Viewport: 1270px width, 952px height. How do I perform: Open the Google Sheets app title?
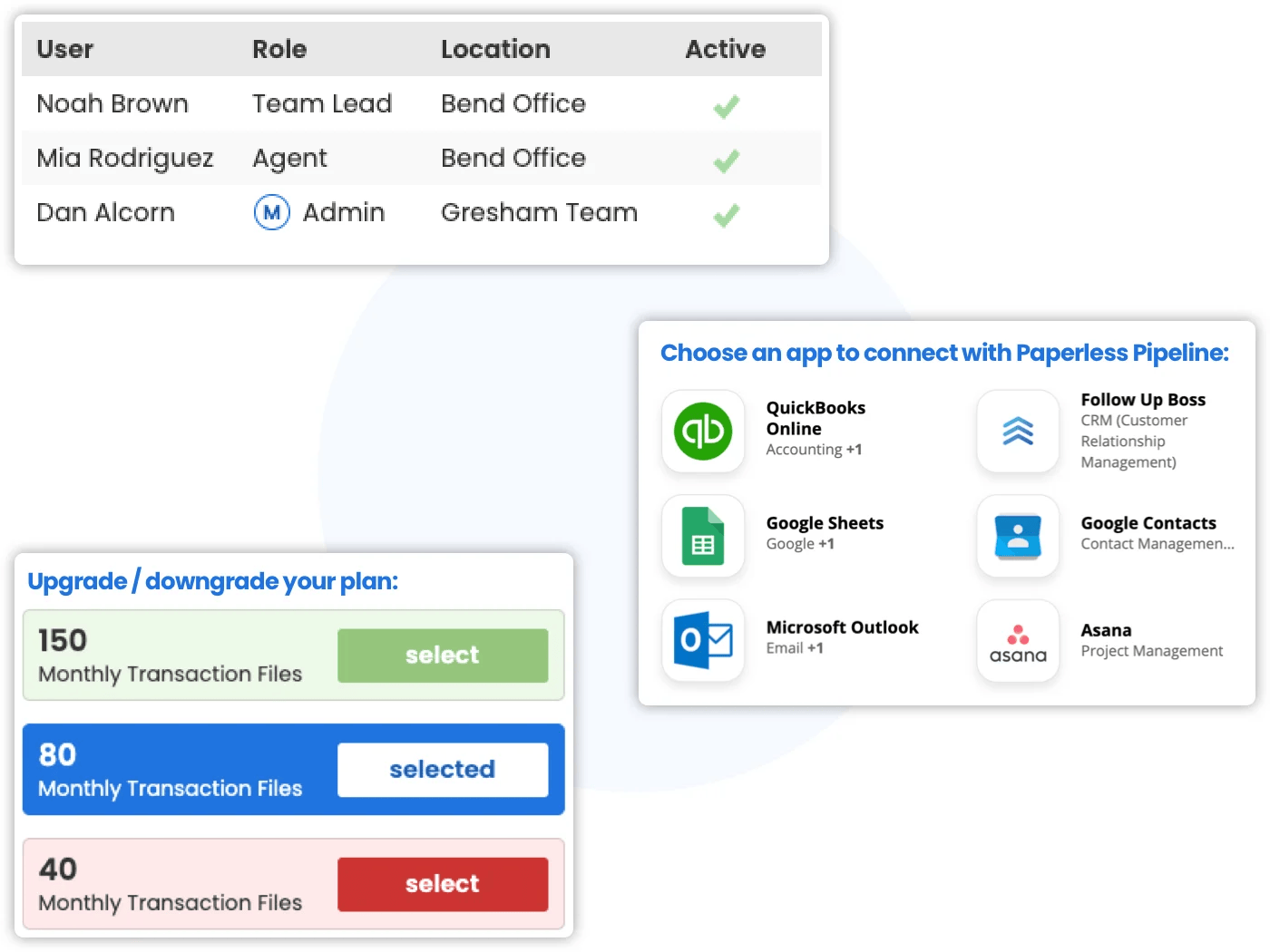click(825, 523)
